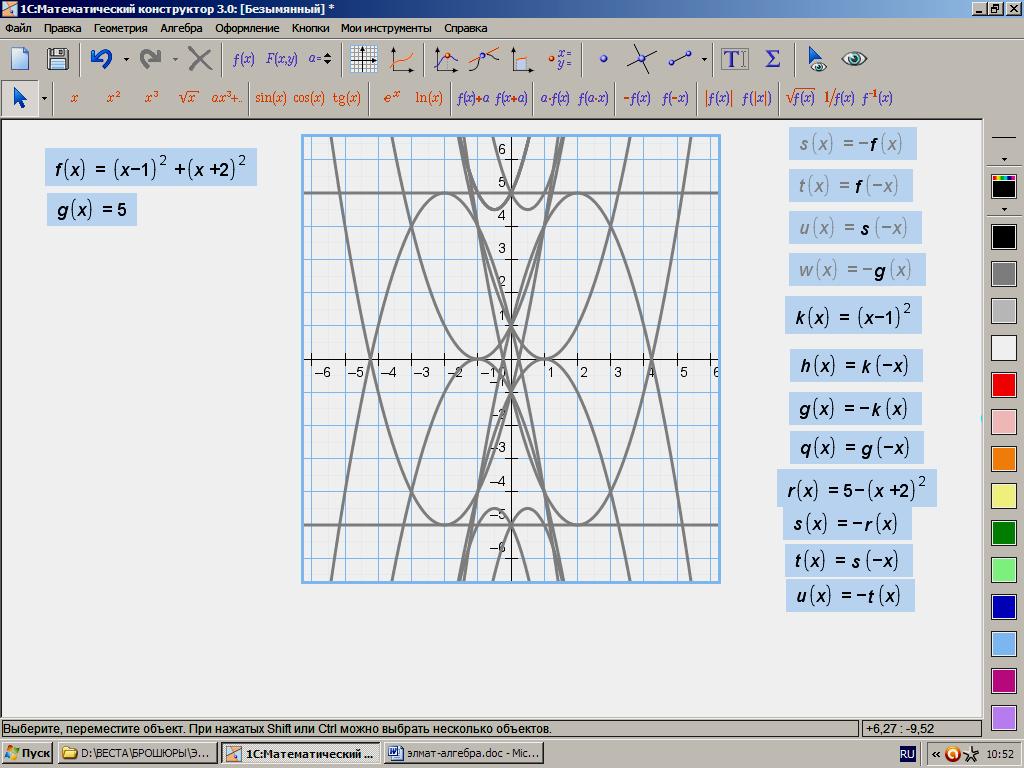
Task: Expand the segment tool dropdown arrow
Action: (x=704, y=59)
